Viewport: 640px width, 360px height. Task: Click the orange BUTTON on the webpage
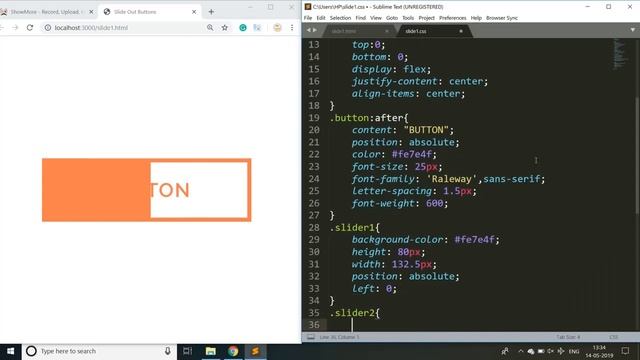click(x=147, y=190)
